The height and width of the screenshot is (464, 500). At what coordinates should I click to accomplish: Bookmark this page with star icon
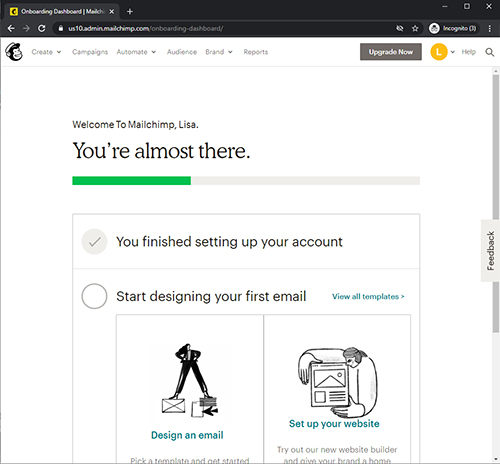point(415,28)
